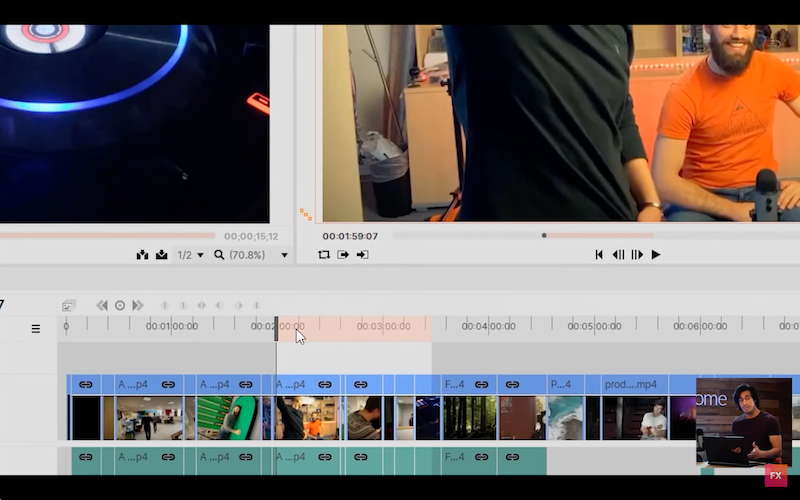Click the link icon on the audio clip under the masked man
800x500 pixels.
click(361, 457)
